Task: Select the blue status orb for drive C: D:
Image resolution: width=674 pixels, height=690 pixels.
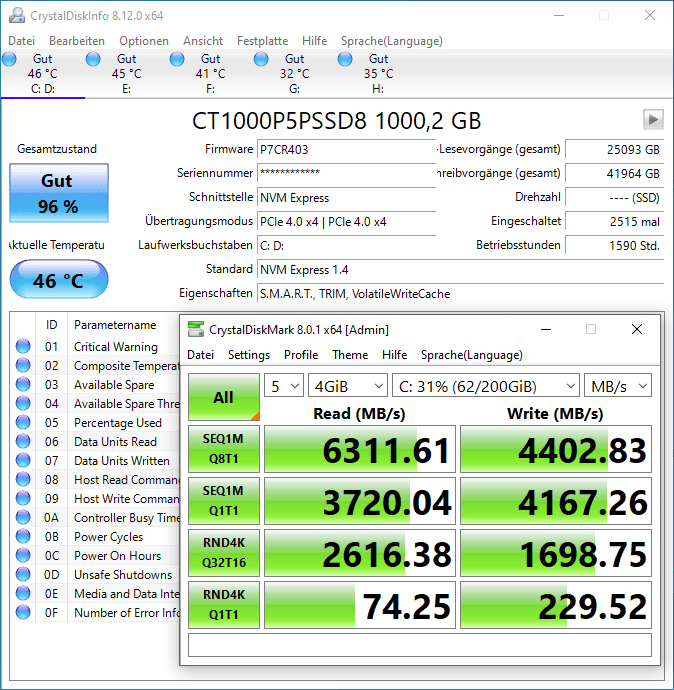Action: [x=10, y=59]
